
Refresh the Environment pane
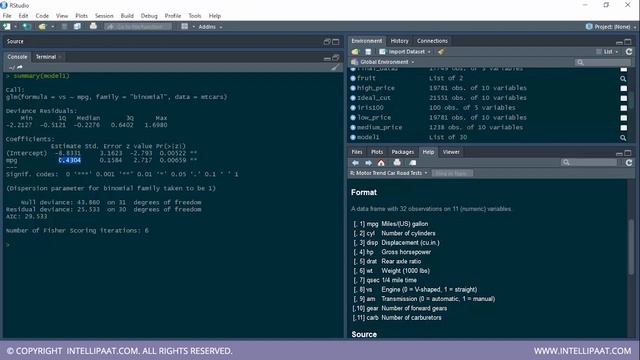point(629,52)
